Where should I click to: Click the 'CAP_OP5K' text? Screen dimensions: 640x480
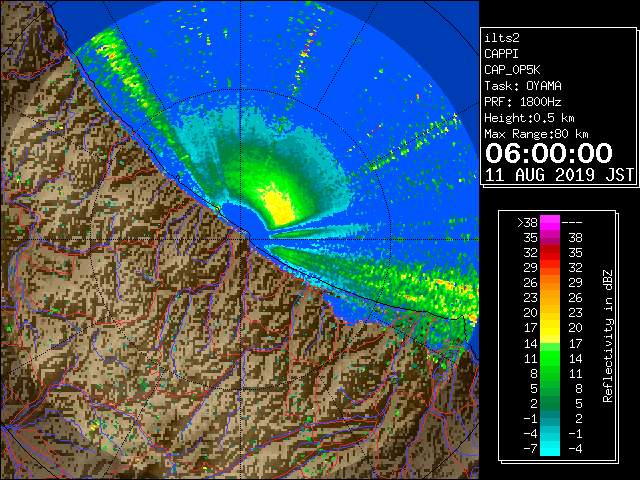coord(512,70)
